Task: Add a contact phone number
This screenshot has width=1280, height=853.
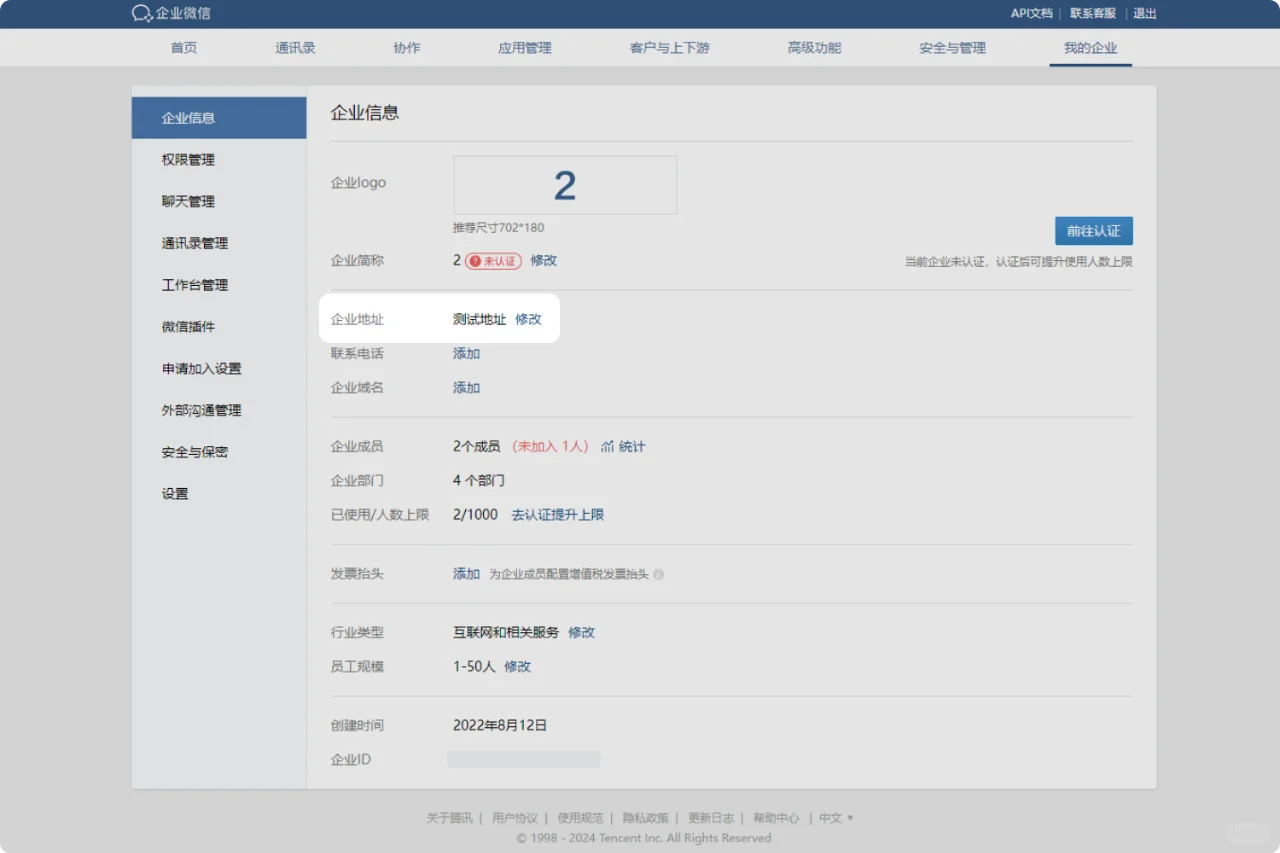Action: click(466, 354)
